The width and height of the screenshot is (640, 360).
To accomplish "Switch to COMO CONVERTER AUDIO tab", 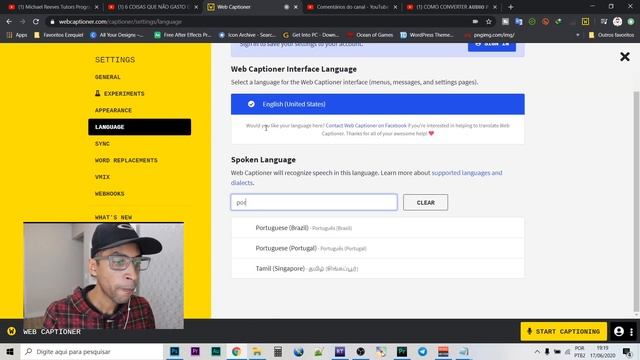I will tap(451, 7).
